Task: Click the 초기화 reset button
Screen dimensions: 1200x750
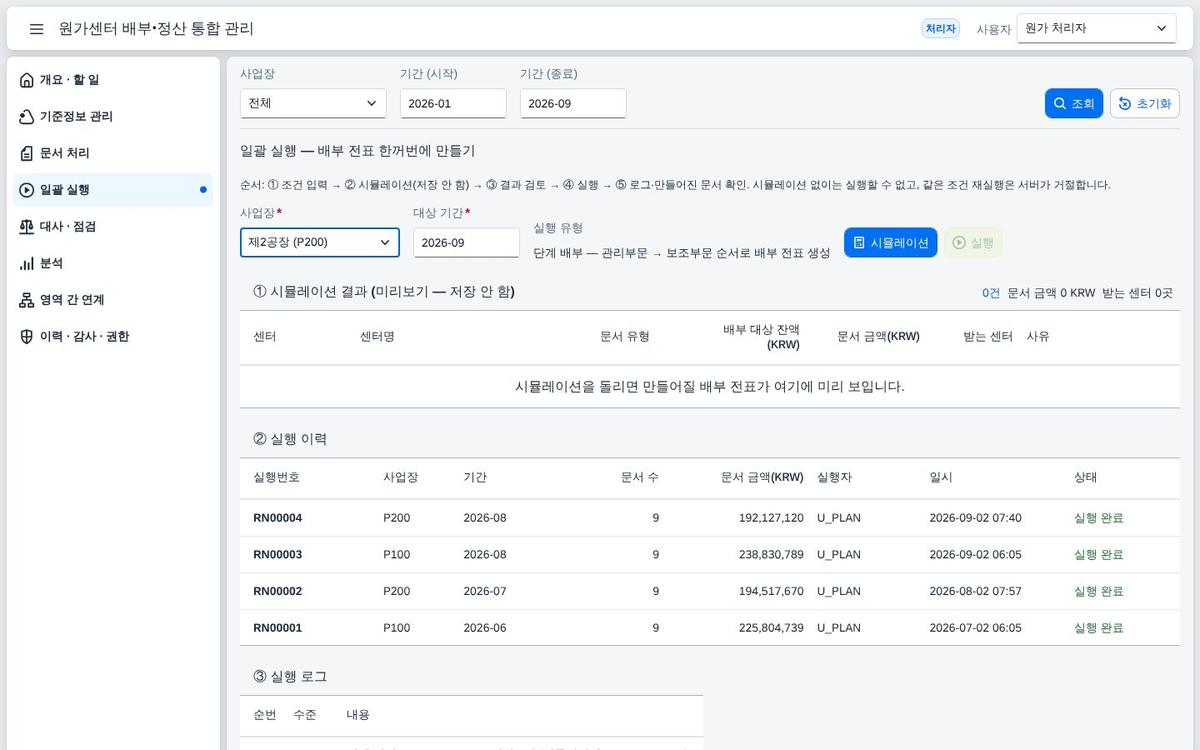Action: tap(1145, 103)
